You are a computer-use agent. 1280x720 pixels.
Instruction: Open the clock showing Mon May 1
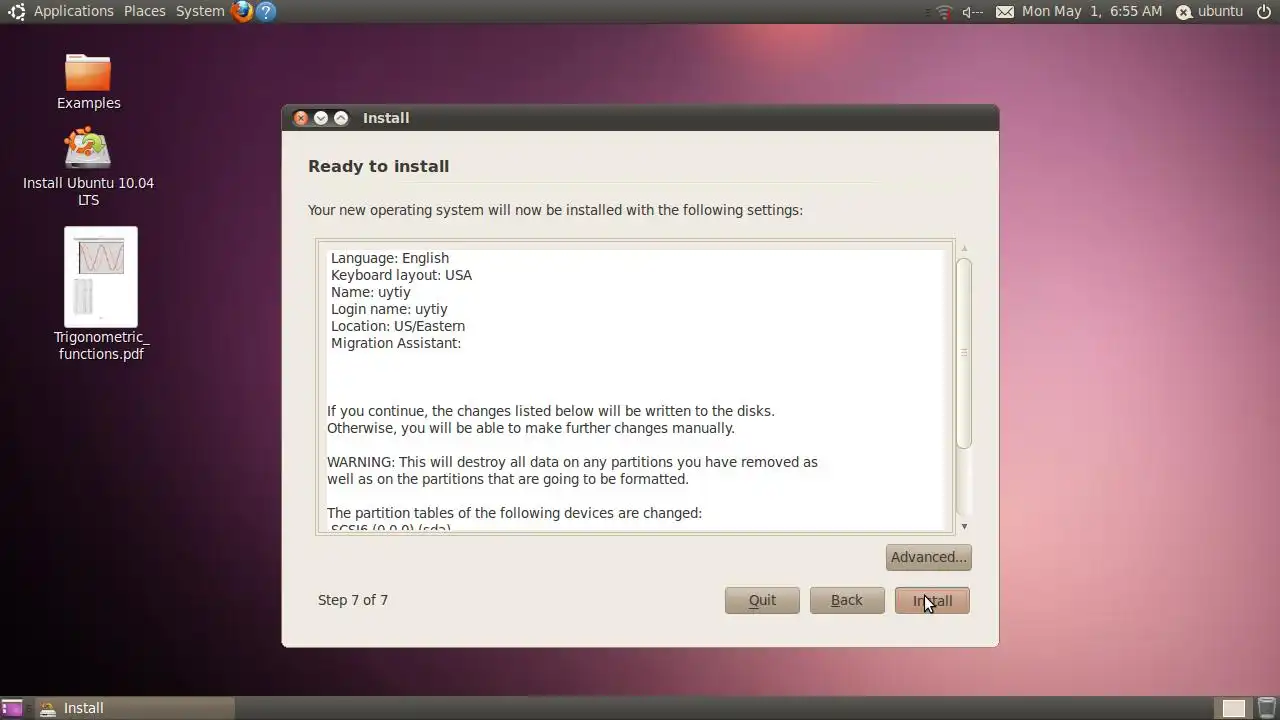click(1092, 11)
